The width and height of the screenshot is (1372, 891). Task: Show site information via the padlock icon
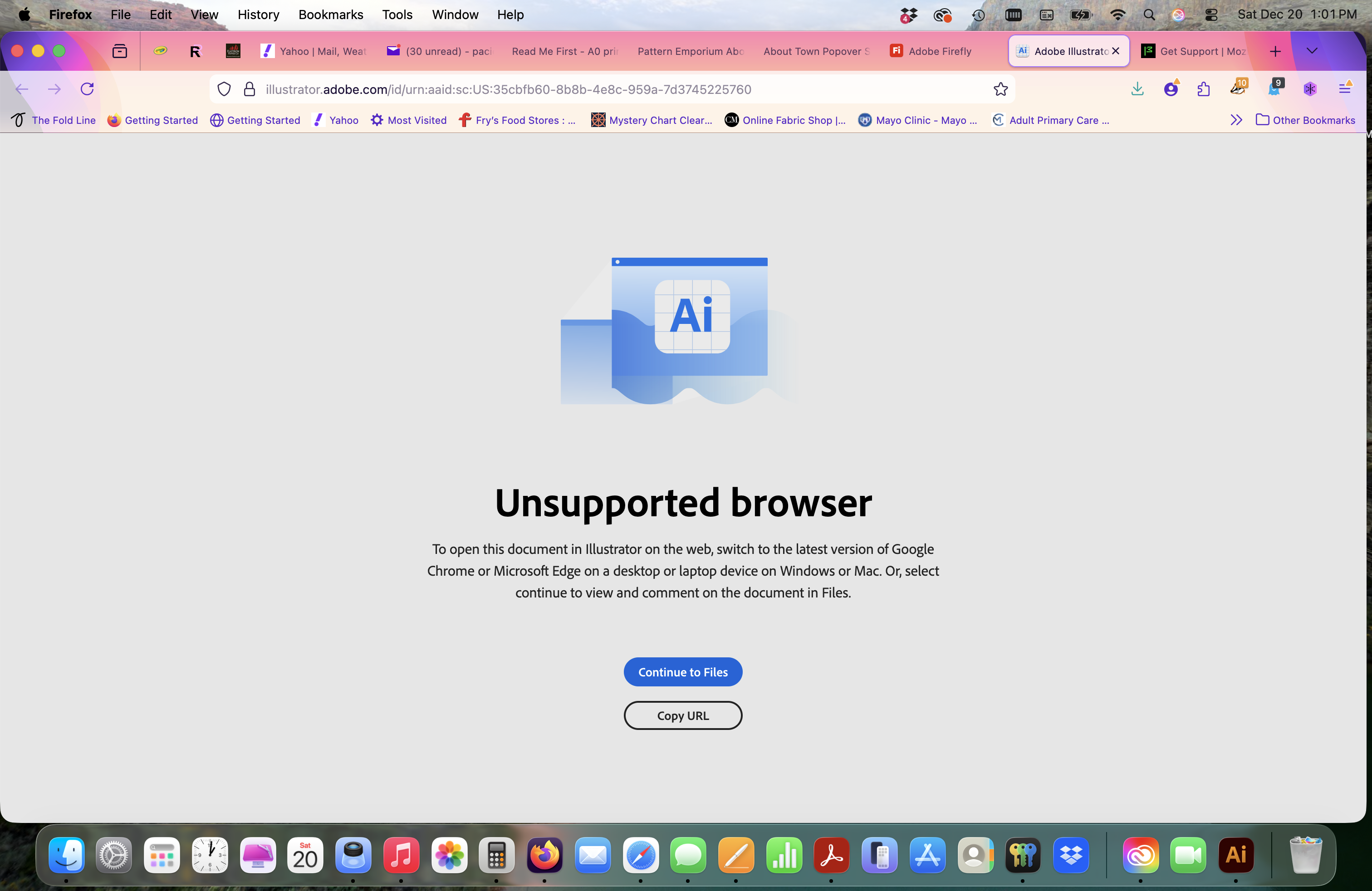[x=249, y=89]
